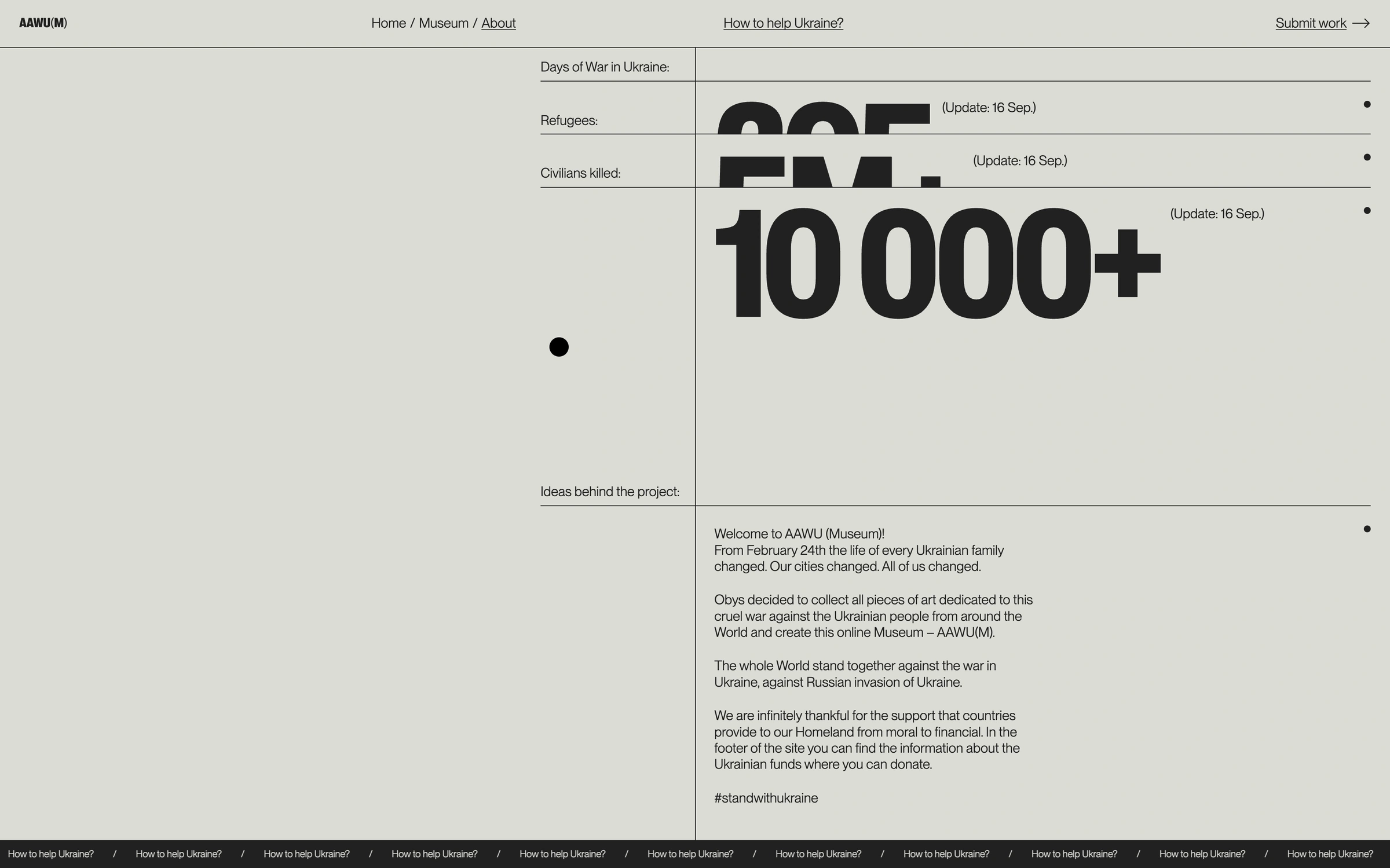This screenshot has width=1390, height=868.
Task: Go to the Museum page
Action: click(443, 23)
